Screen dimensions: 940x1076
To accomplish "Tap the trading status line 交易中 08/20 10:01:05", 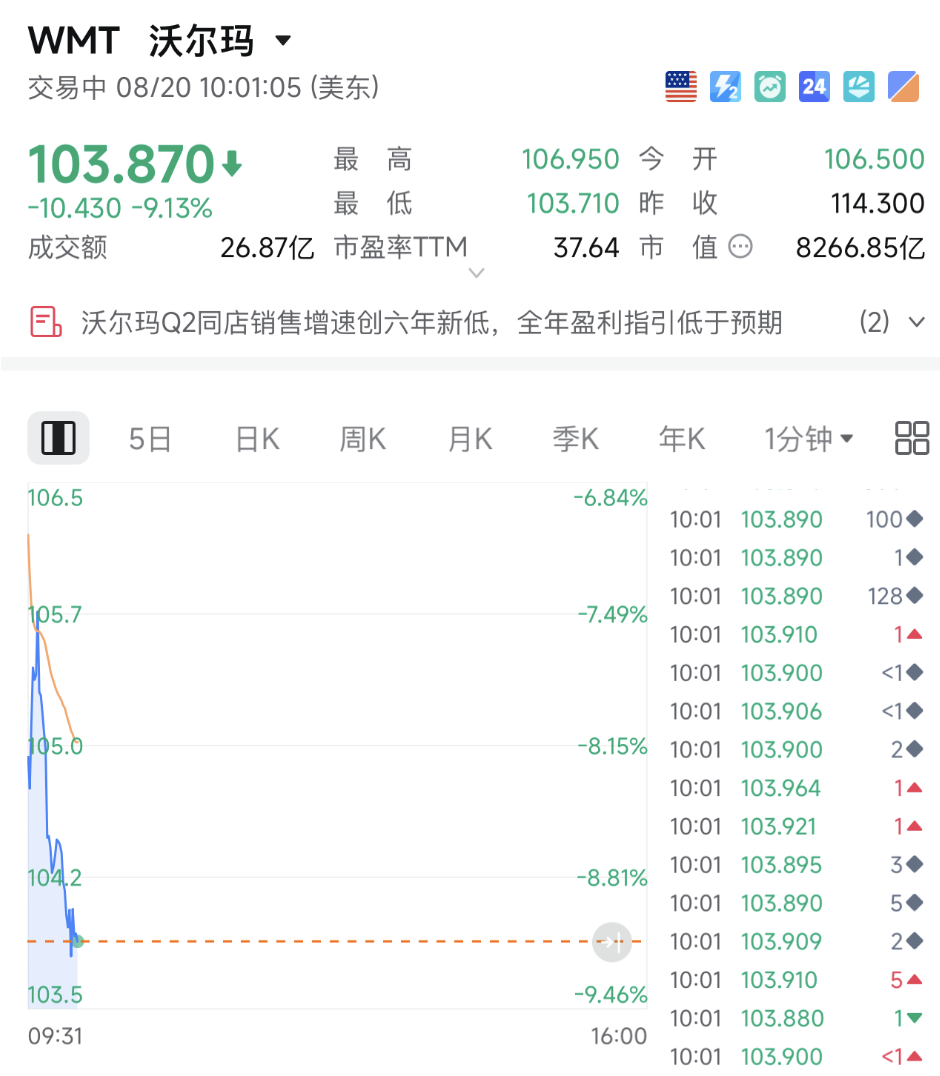I will [204, 88].
